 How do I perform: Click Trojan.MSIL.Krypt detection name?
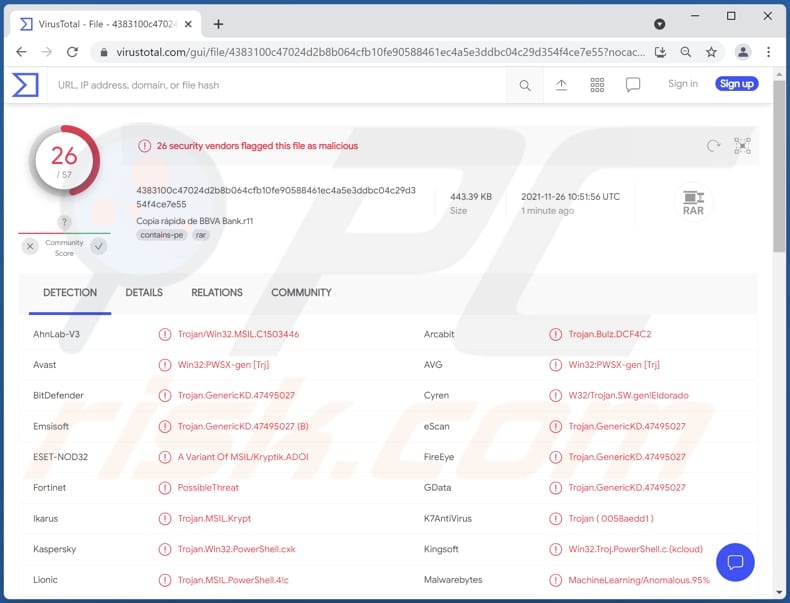pyautogui.click(x=214, y=518)
